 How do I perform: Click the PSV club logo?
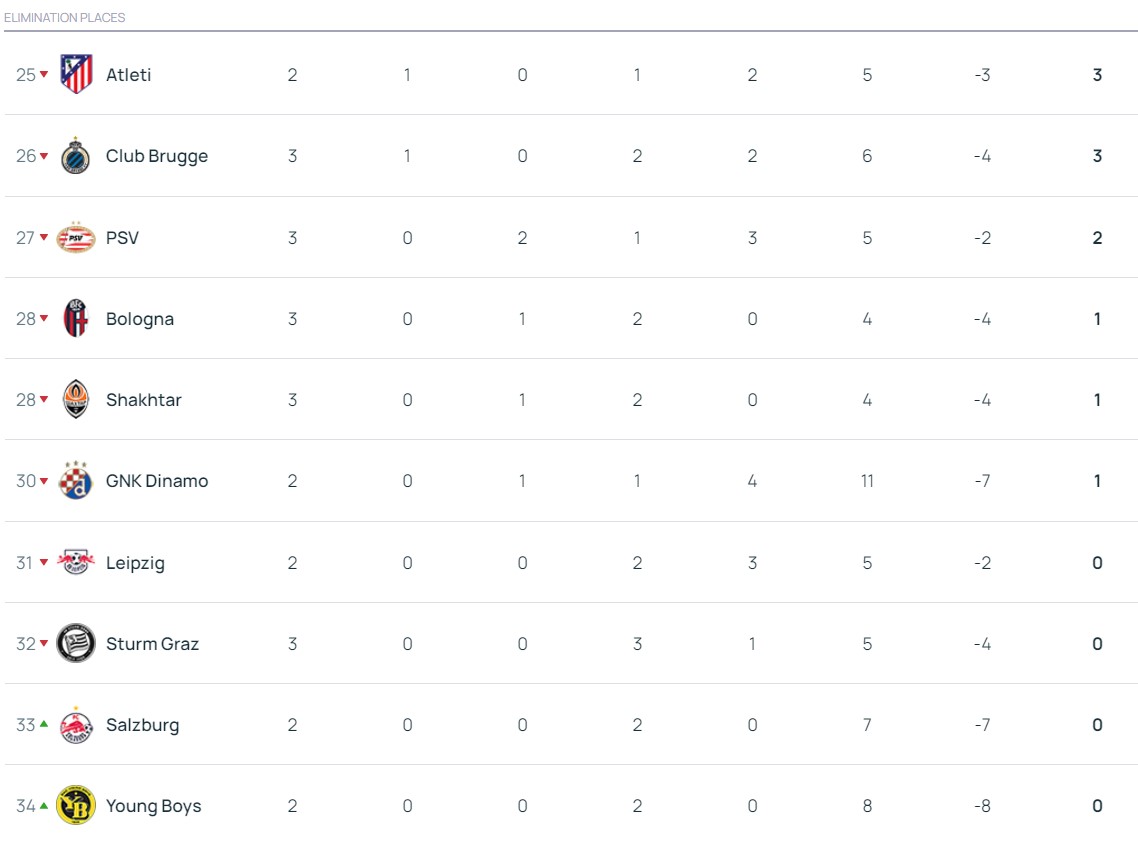(76, 238)
